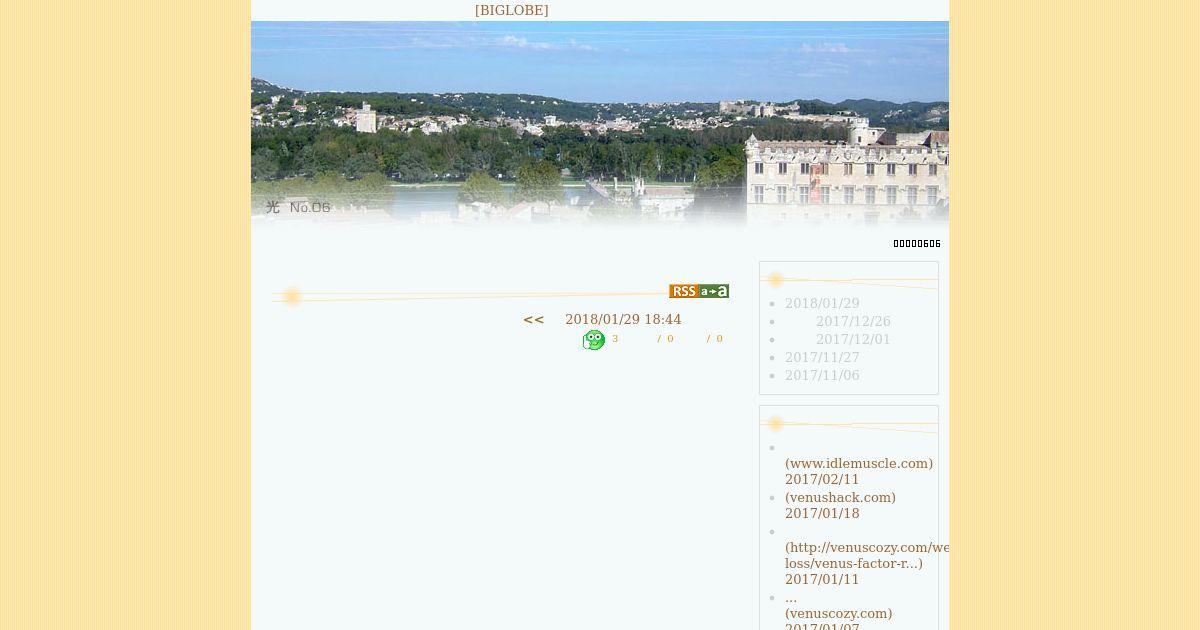Click the 2017/02/11 comment date
1200x630 pixels.
click(x=822, y=480)
